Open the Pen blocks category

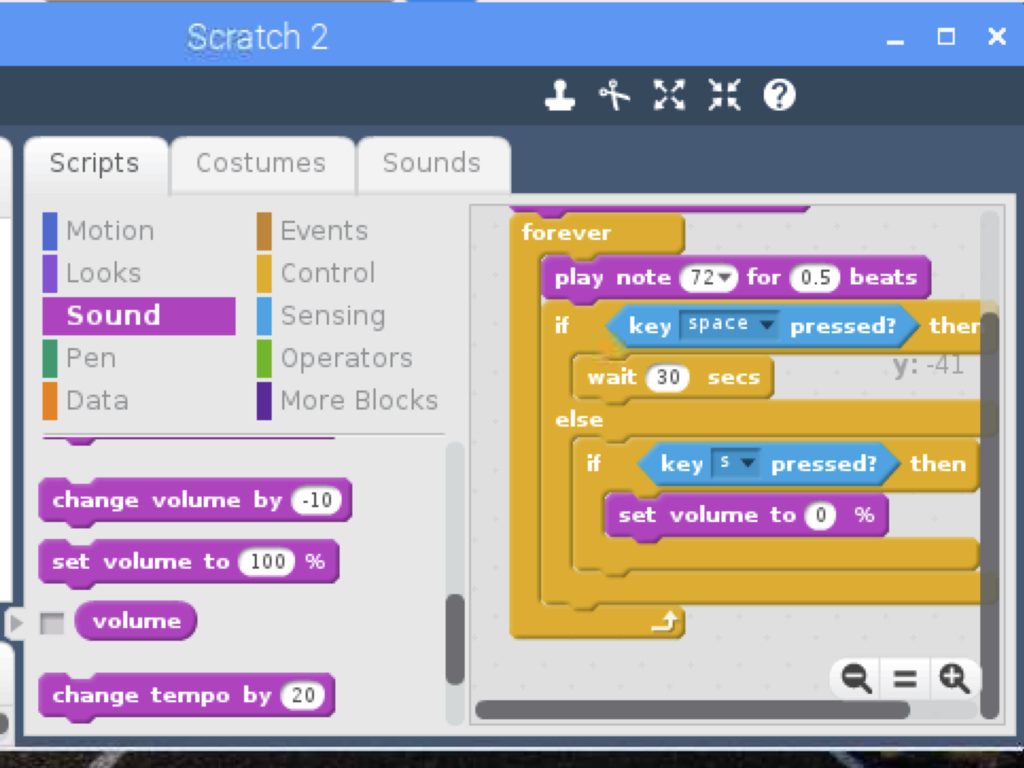[x=80, y=358]
